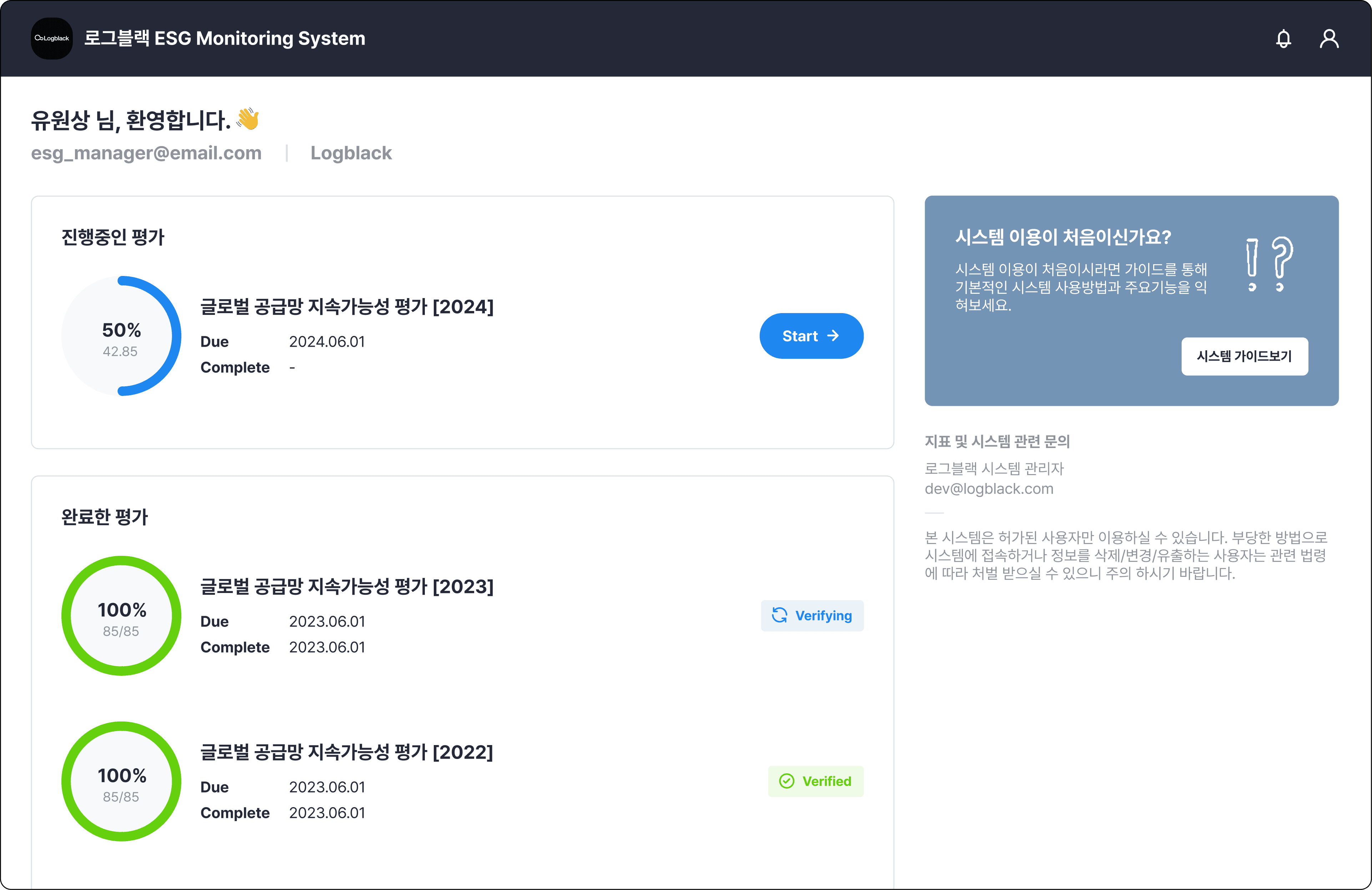Click the dev@logblack.com email
Image resolution: width=1372 pixels, height=890 pixels.
coord(989,489)
